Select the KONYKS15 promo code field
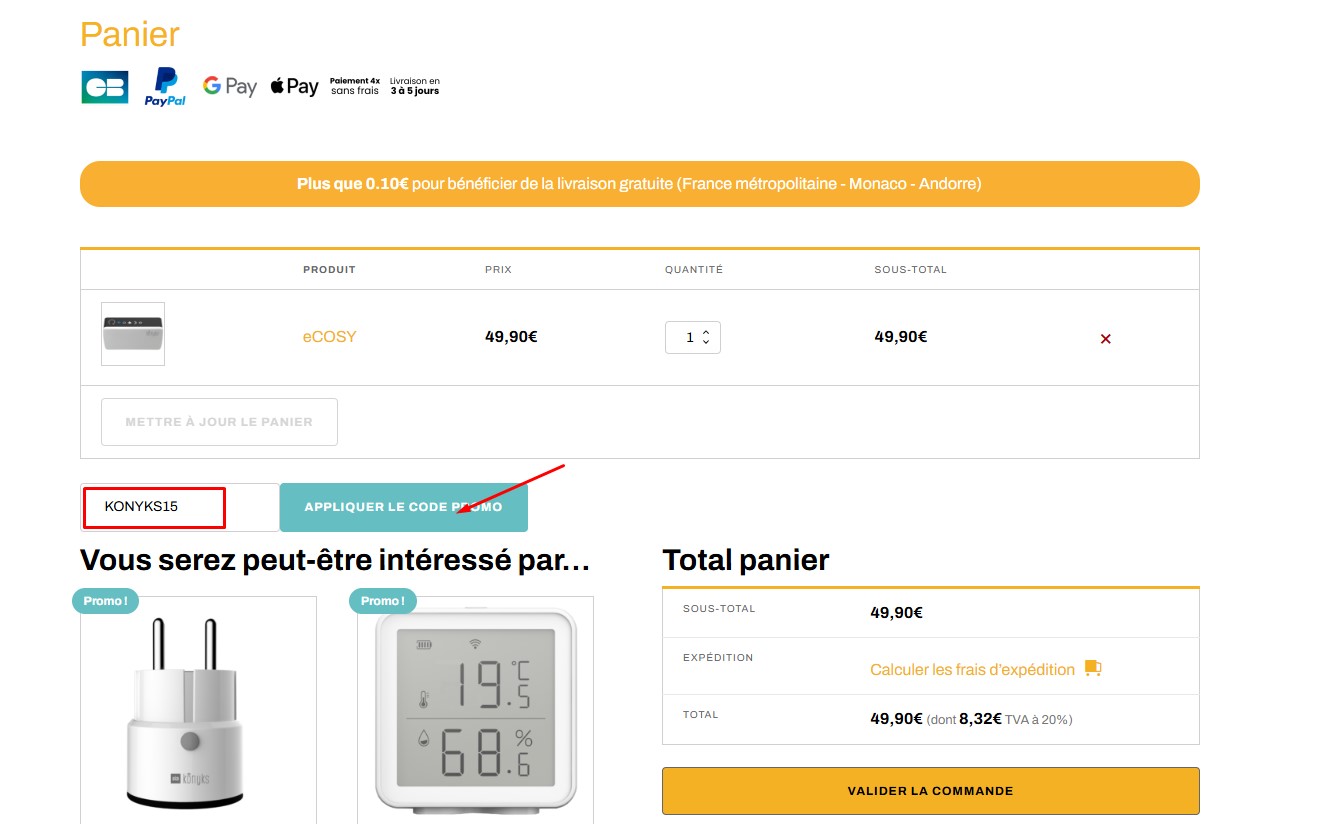 pos(153,507)
